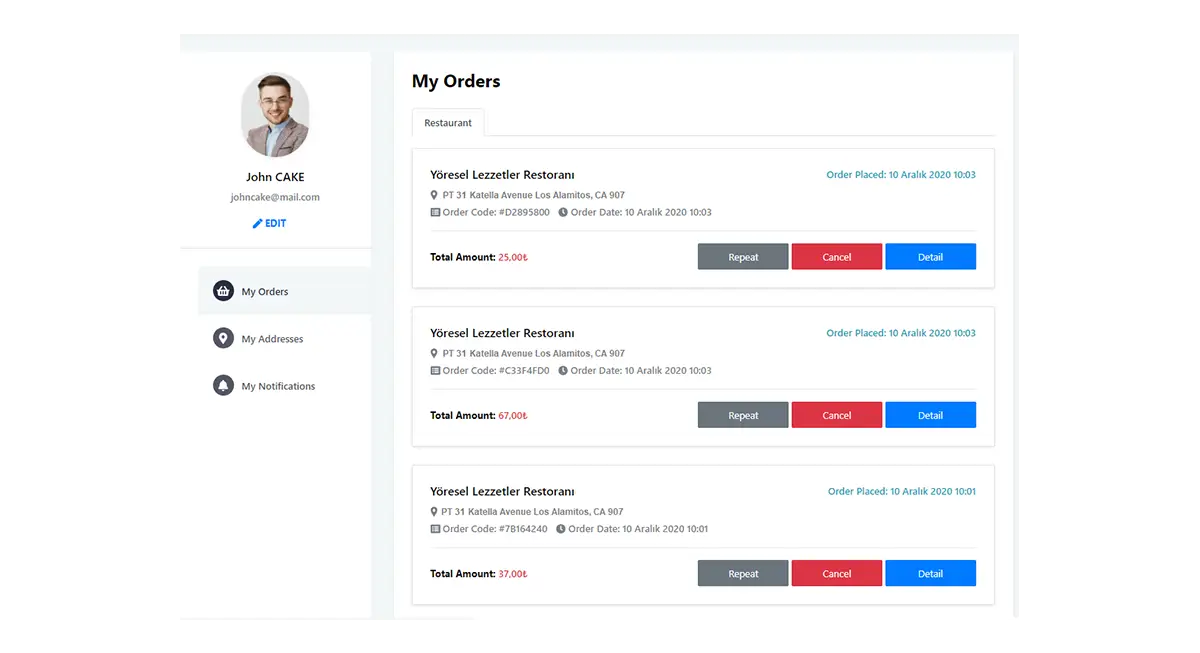This screenshot has height=653, width=1200.
Task: Click Order Code: #7B164240 text
Action: tap(495, 528)
